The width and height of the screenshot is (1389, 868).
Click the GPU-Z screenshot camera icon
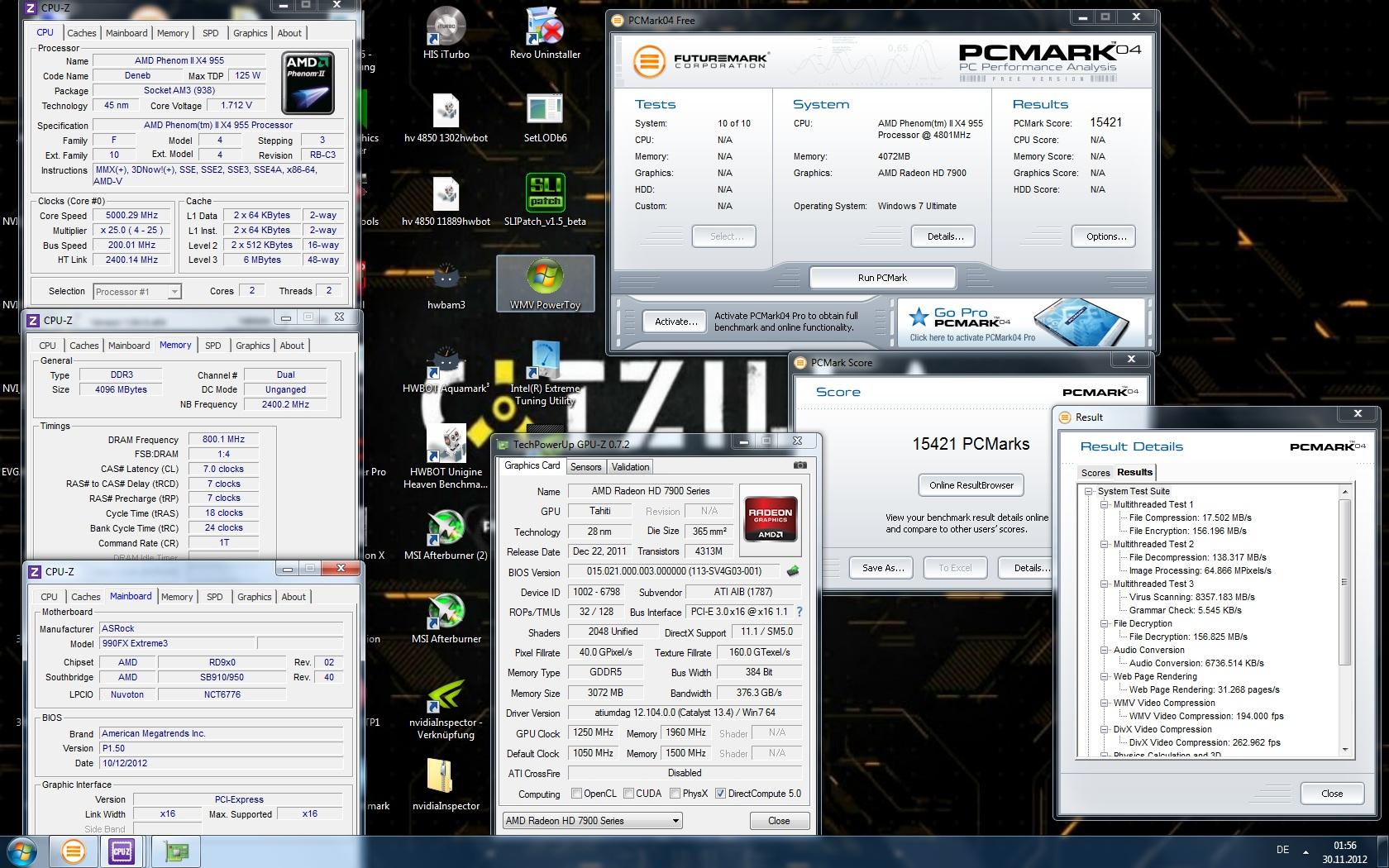tap(800, 465)
